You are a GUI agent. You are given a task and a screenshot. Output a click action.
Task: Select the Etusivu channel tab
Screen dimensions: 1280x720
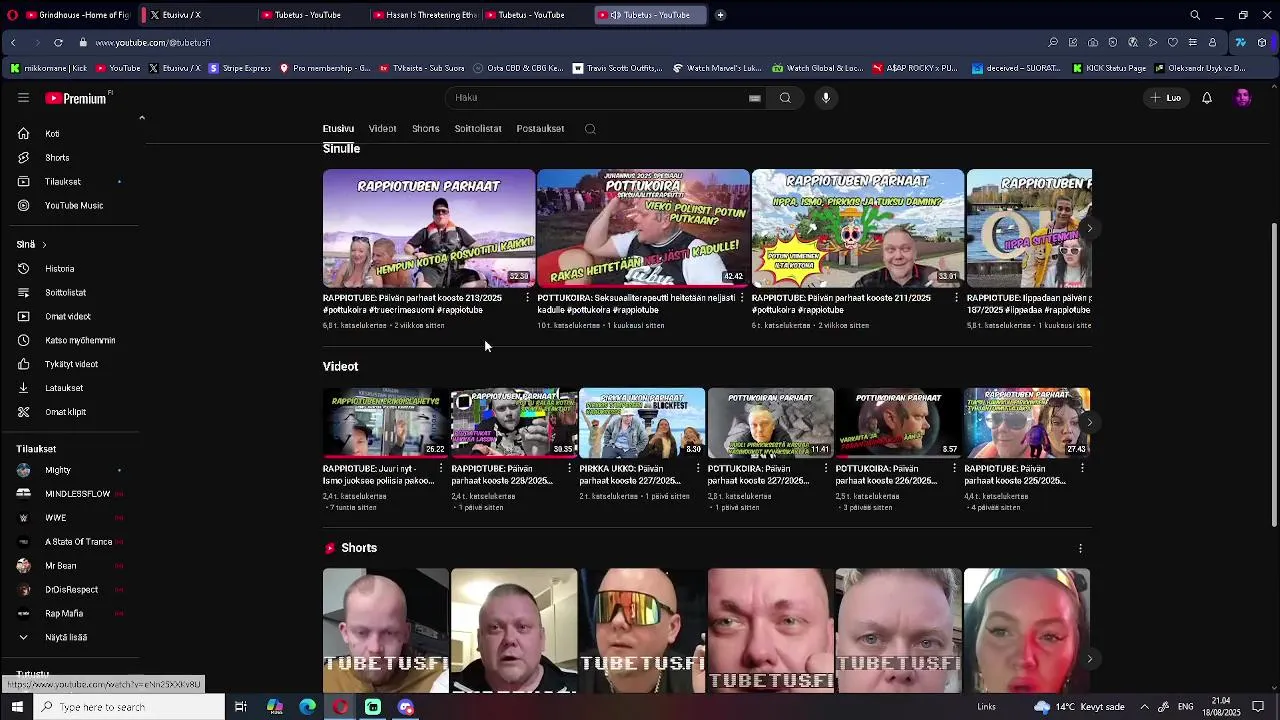tap(338, 129)
